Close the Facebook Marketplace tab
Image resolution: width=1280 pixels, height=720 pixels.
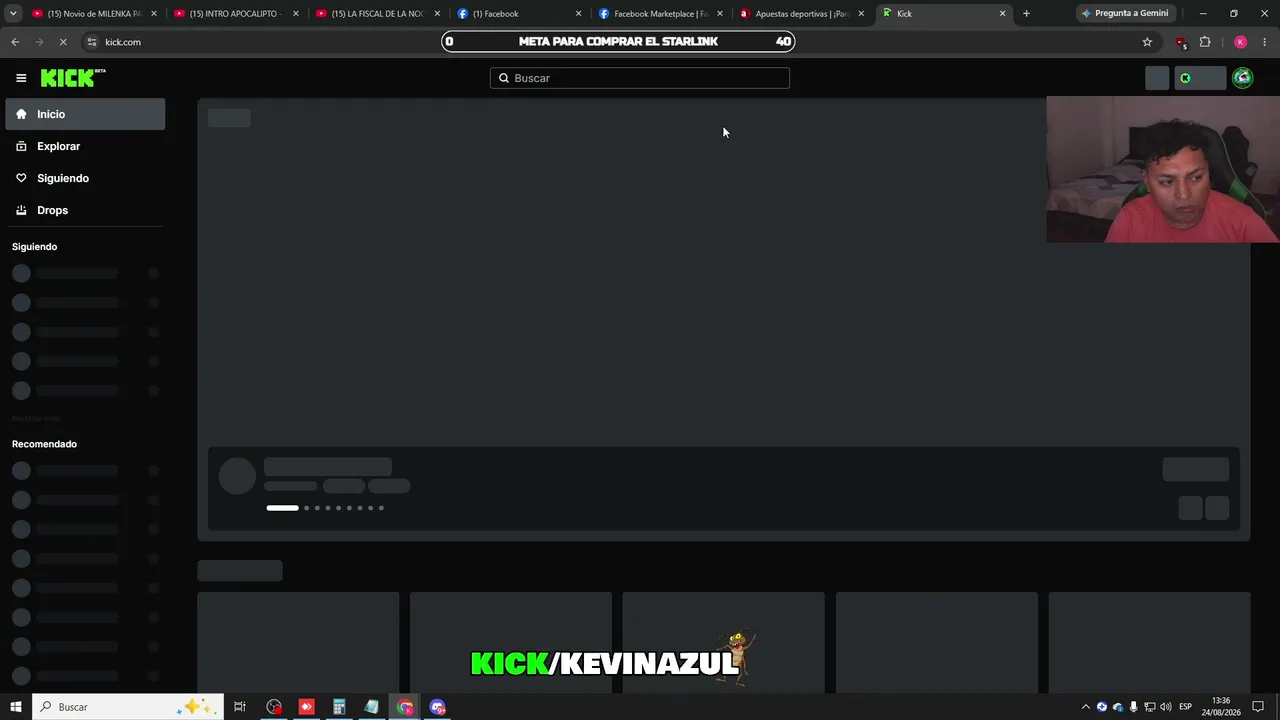(720, 14)
